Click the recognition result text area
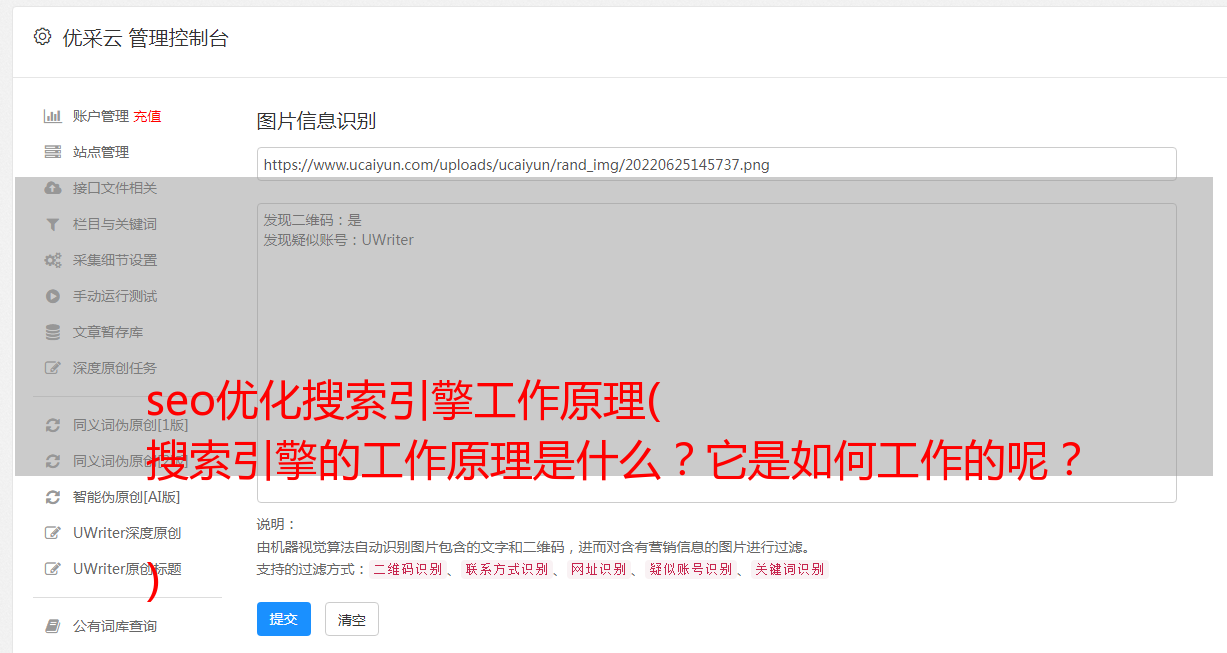The height and width of the screenshot is (653, 1227). [x=716, y=352]
